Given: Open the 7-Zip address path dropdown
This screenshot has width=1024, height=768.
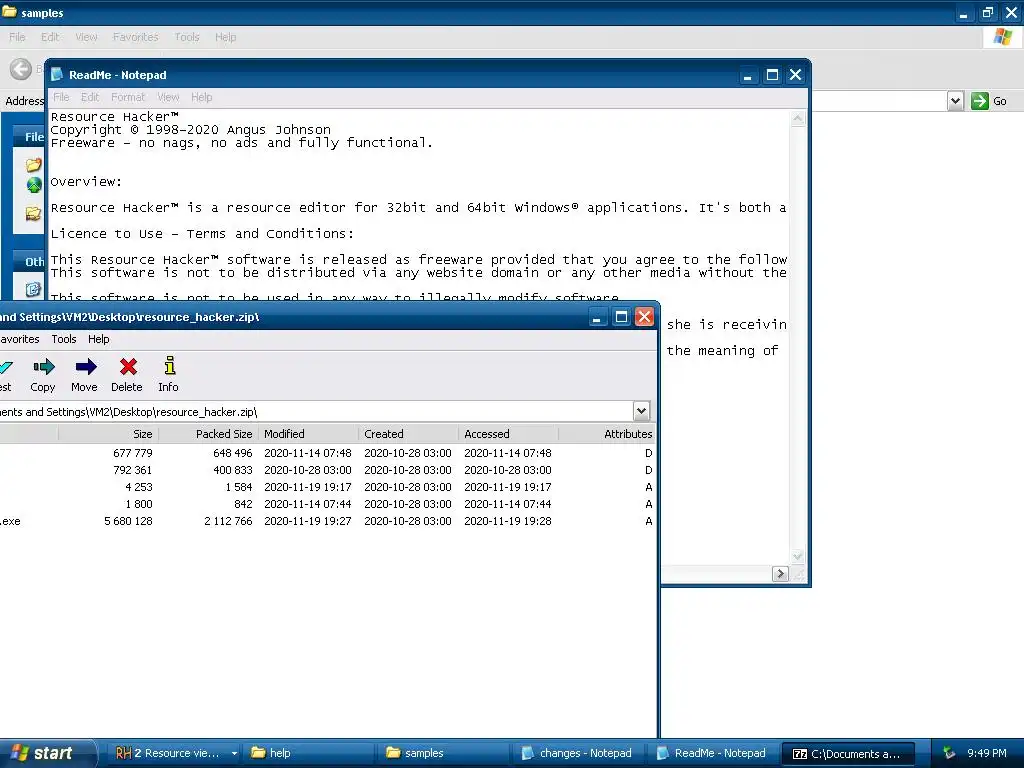Looking at the screenshot, I should point(641,411).
